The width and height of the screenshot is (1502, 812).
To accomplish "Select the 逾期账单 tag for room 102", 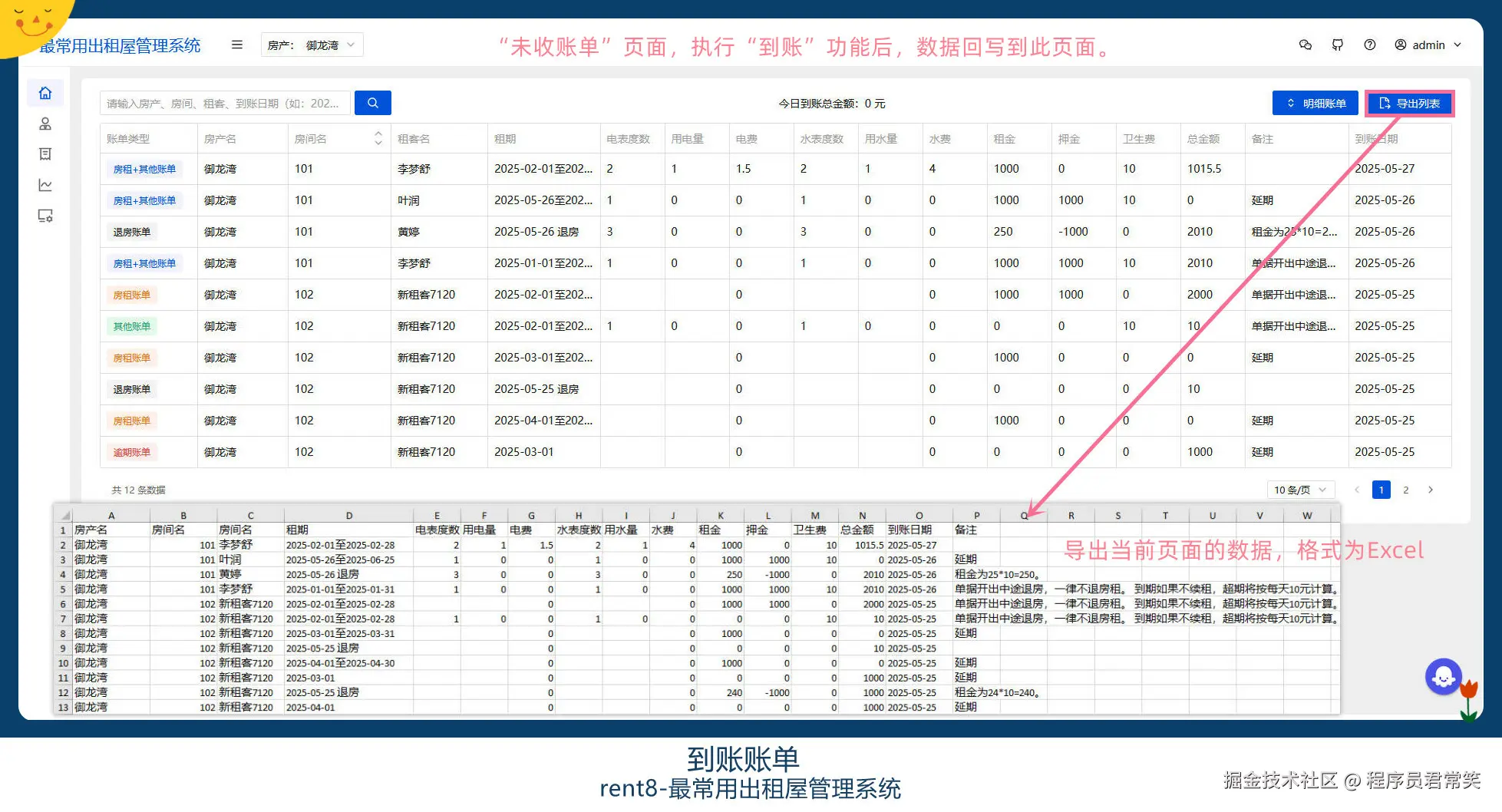I will [x=131, y=452].
